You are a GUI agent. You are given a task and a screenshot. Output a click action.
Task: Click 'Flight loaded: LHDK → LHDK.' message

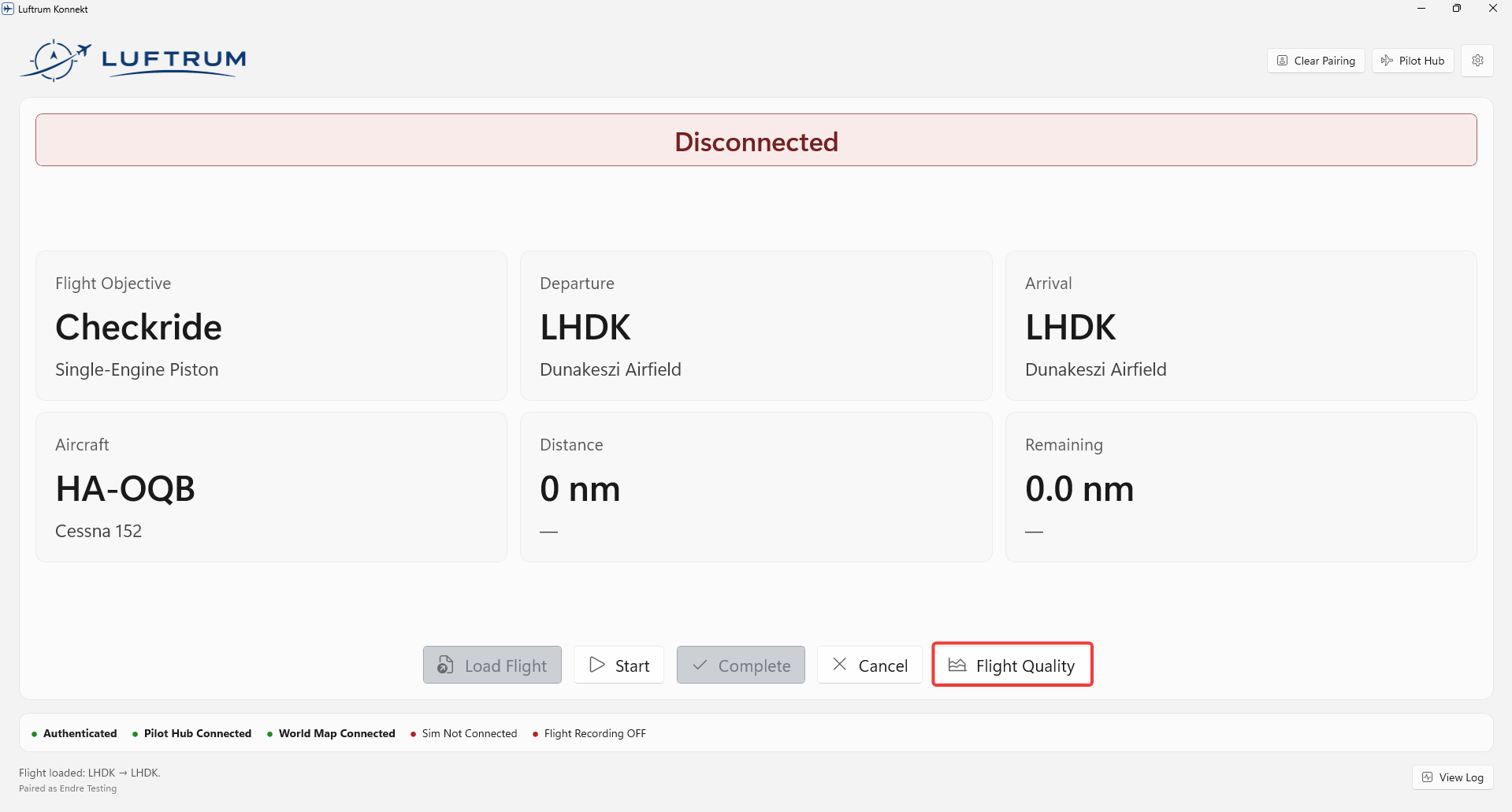pos(90,773)
